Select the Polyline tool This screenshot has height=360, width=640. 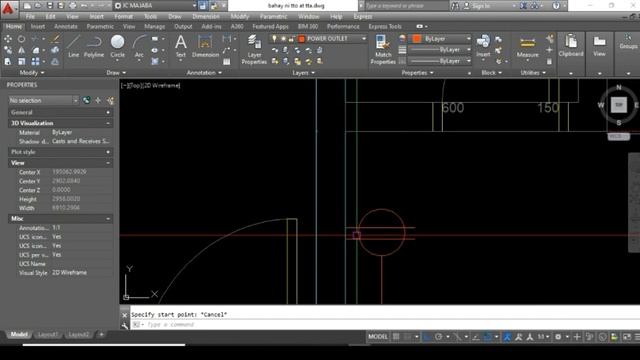[x=94, y=46]
